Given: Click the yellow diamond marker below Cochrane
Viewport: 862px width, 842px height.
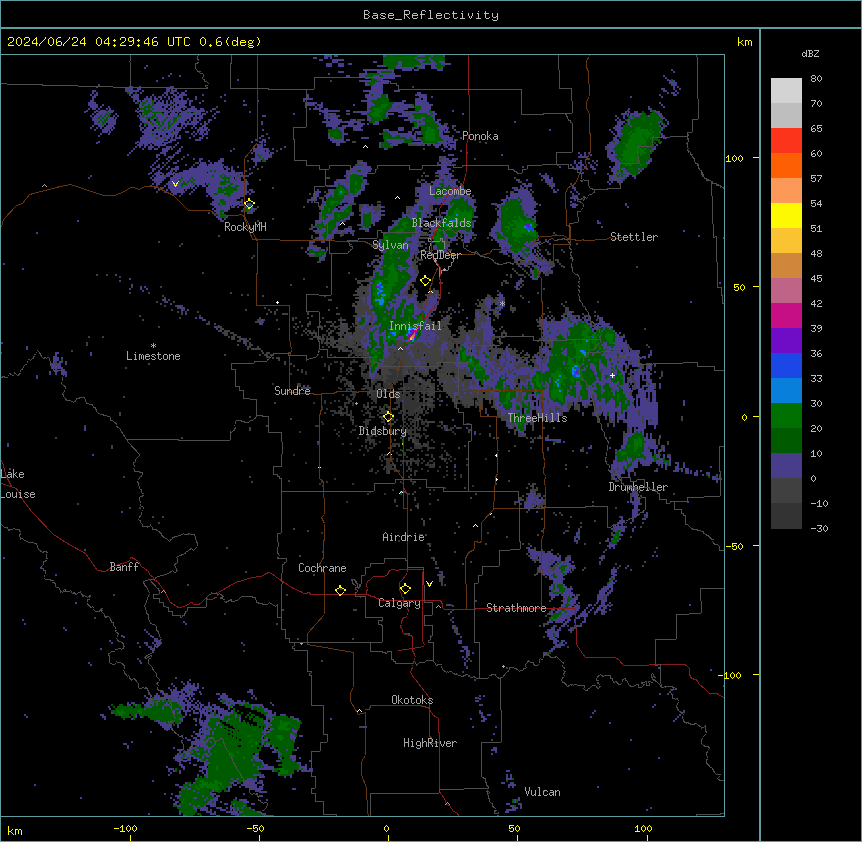Looking at the screenshot, I should pyautogui.click(x=340, y=590).
